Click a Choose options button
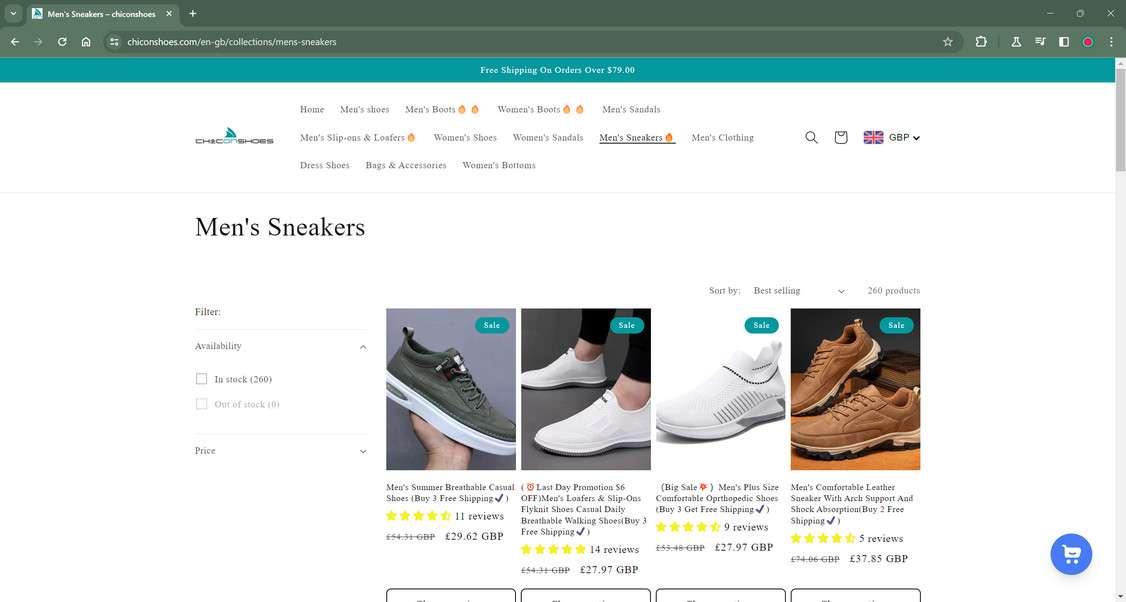Viewport: 1126px width, 602px height. click(x=450, y=598)
